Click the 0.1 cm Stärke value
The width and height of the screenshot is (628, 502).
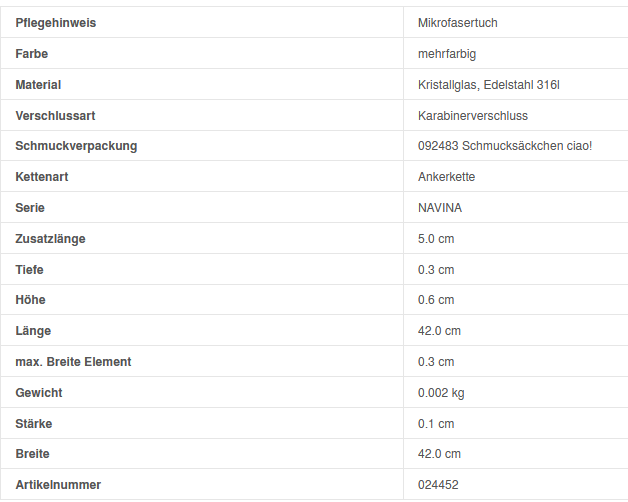436,424
